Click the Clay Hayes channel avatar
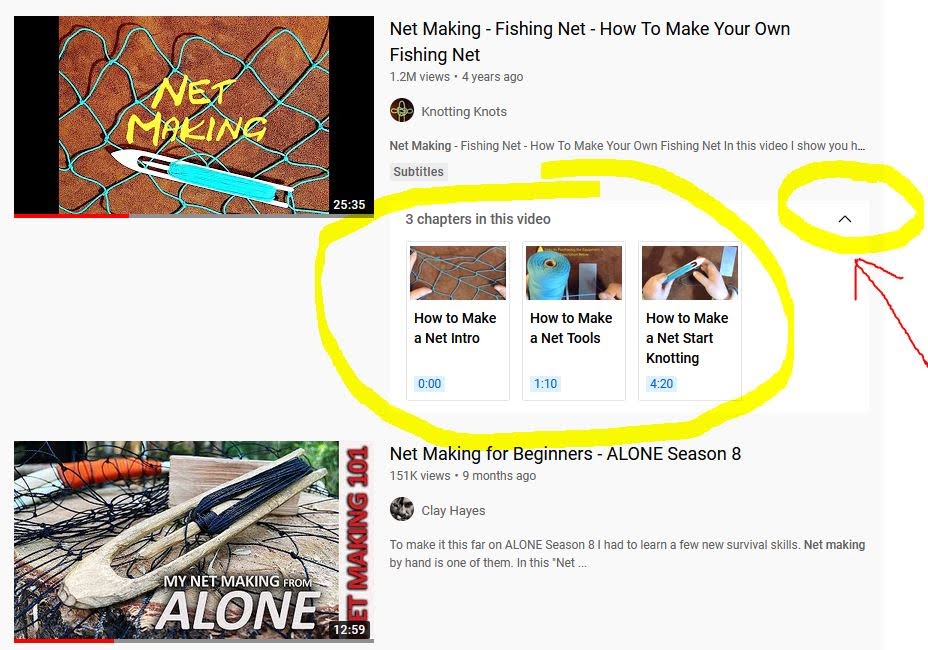 tap(402, 509)
